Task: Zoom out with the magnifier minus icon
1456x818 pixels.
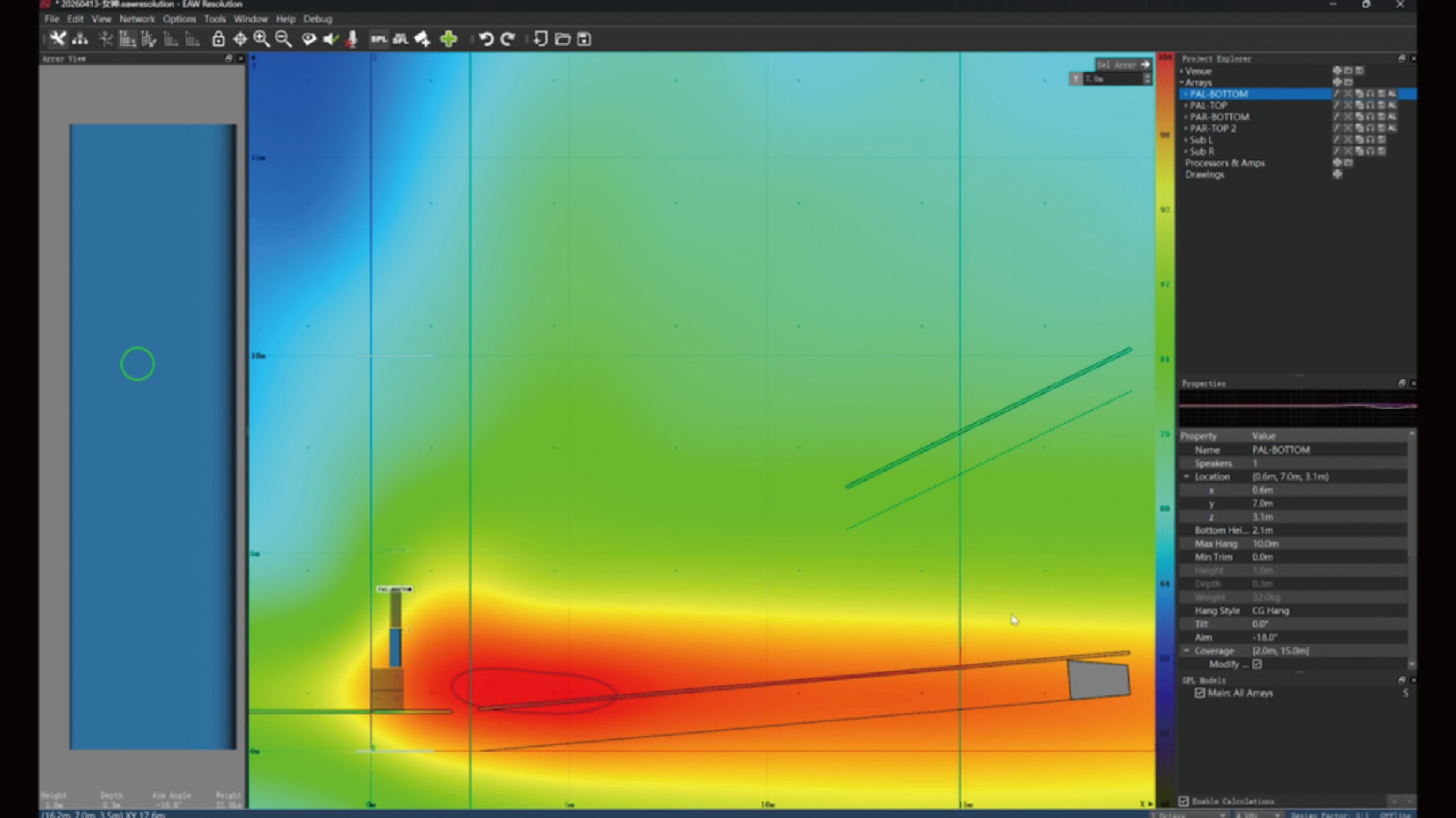Action: [x=283, y=39]
